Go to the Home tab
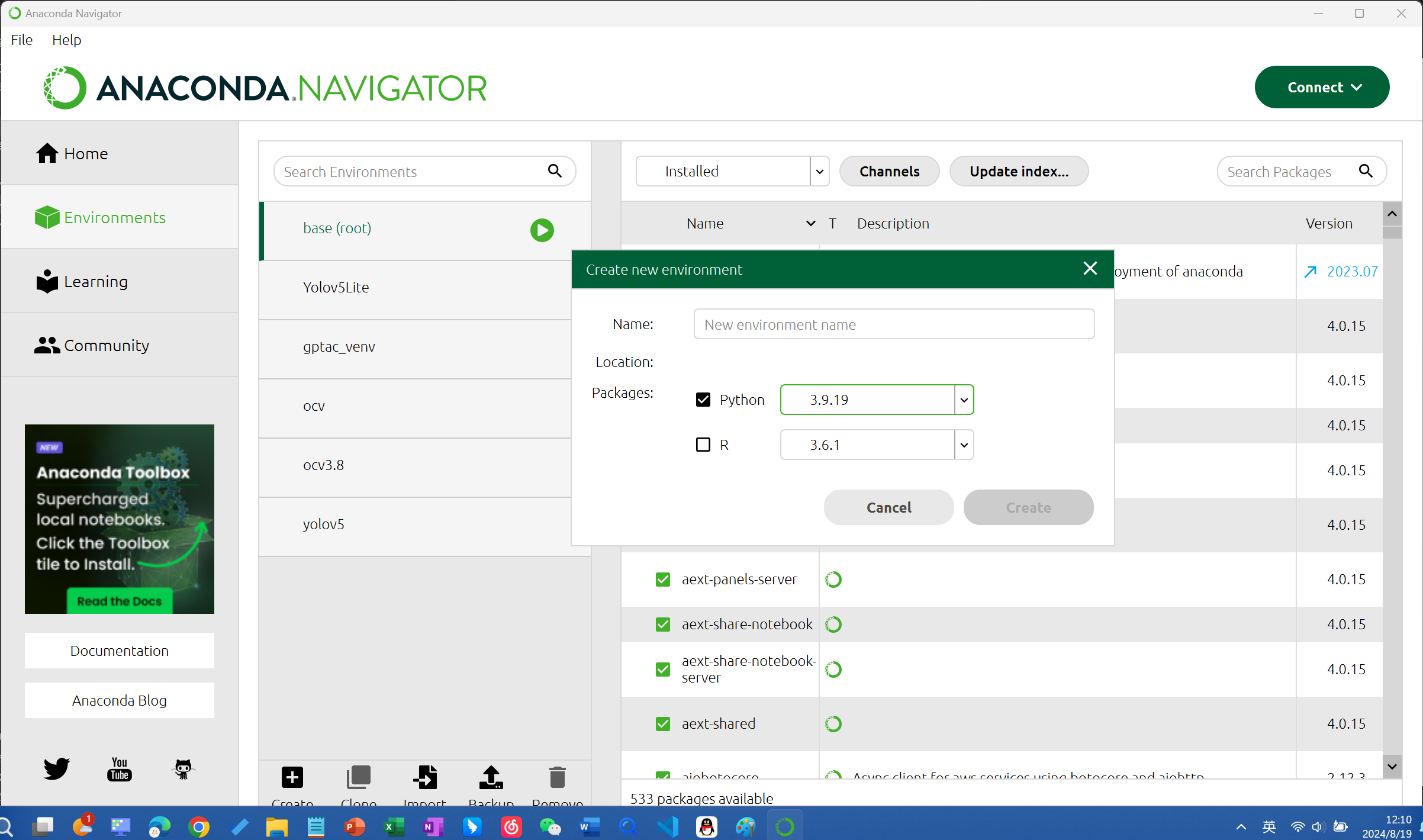This screenshot has width=1423, height=840. click(120, 153)
